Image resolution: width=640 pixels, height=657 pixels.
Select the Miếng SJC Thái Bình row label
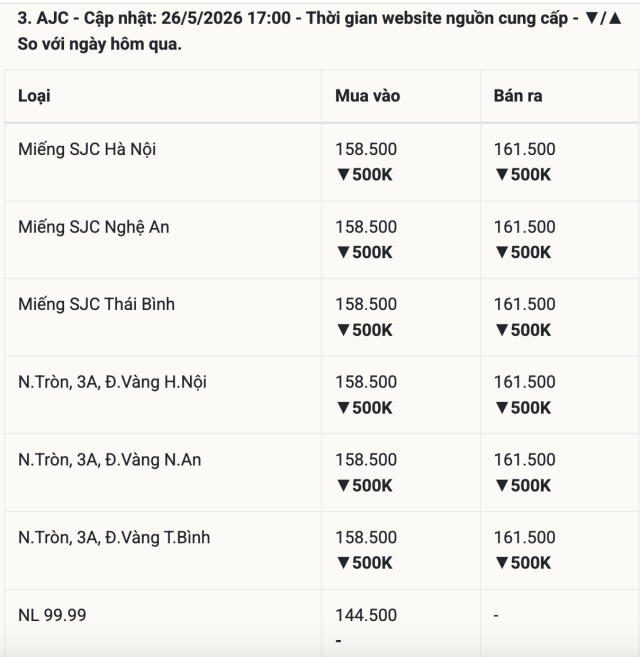(96, 305)
